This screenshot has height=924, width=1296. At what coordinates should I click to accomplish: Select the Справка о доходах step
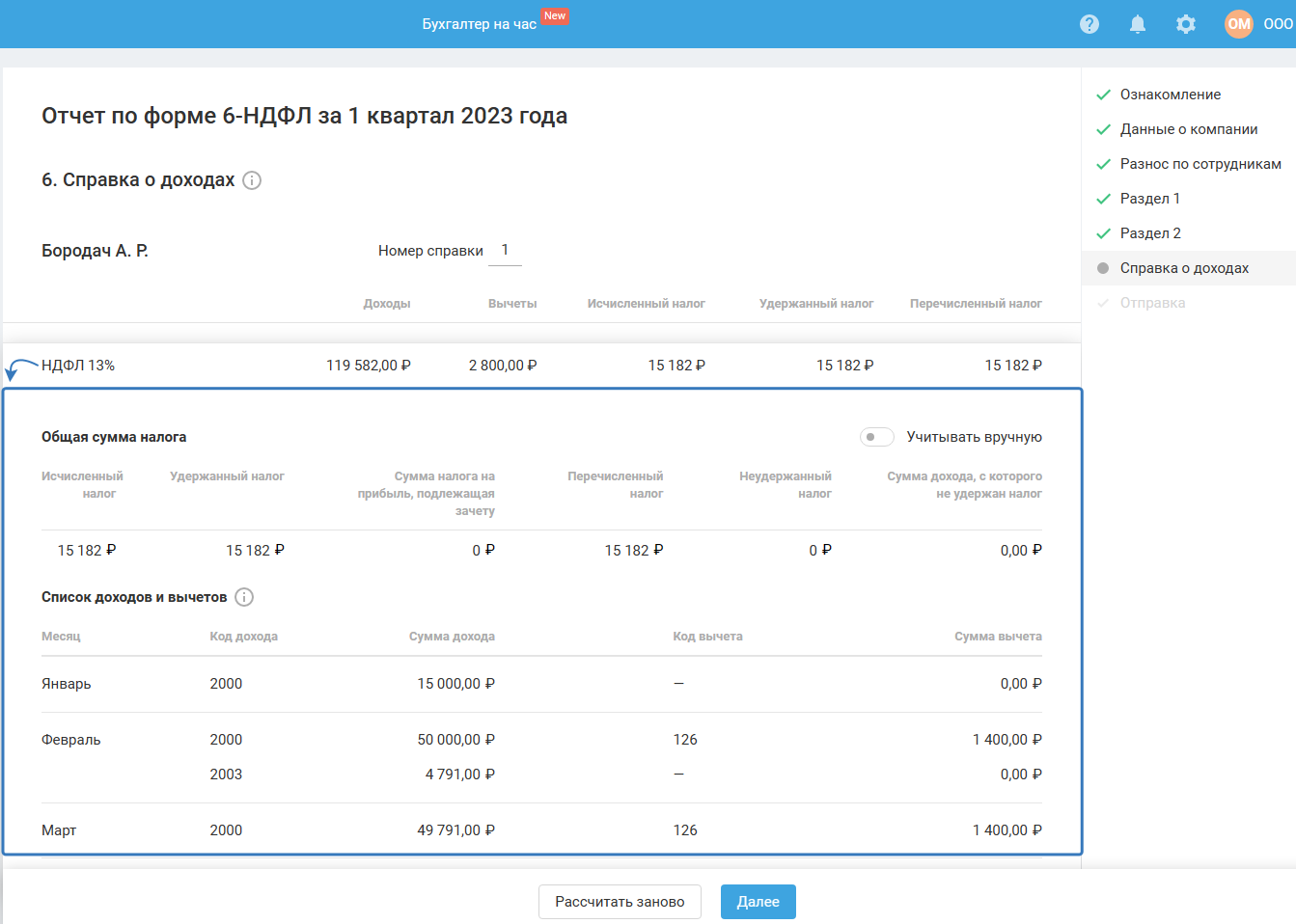1184,268
